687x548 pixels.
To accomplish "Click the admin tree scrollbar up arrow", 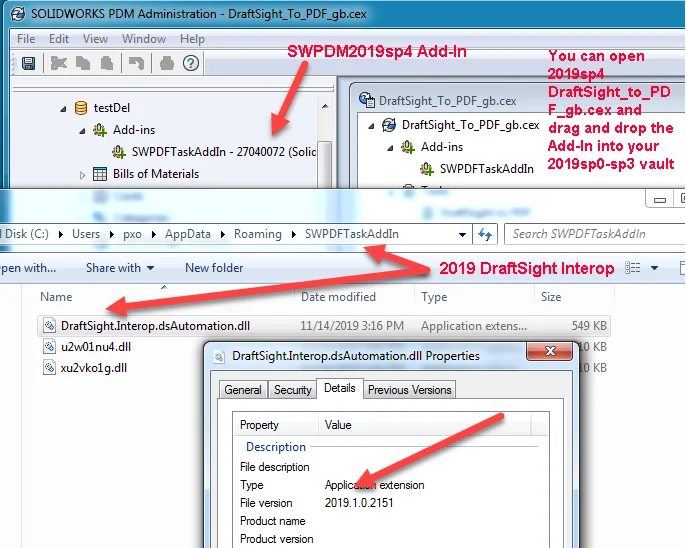I will (x=325, y=106).
